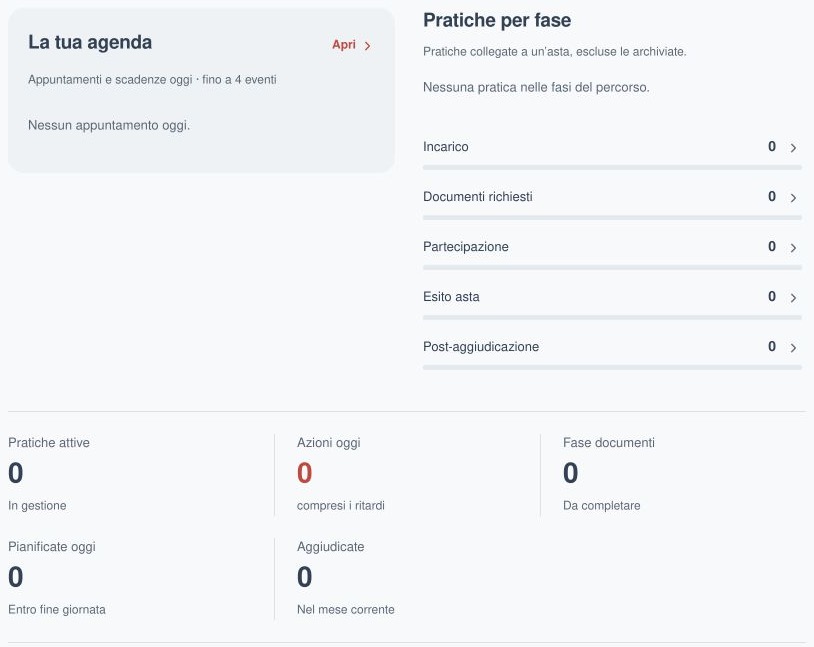Click the Incarico count value 0
The width and height of the screenshot is (814, 647).
click(x=772, y=146)
